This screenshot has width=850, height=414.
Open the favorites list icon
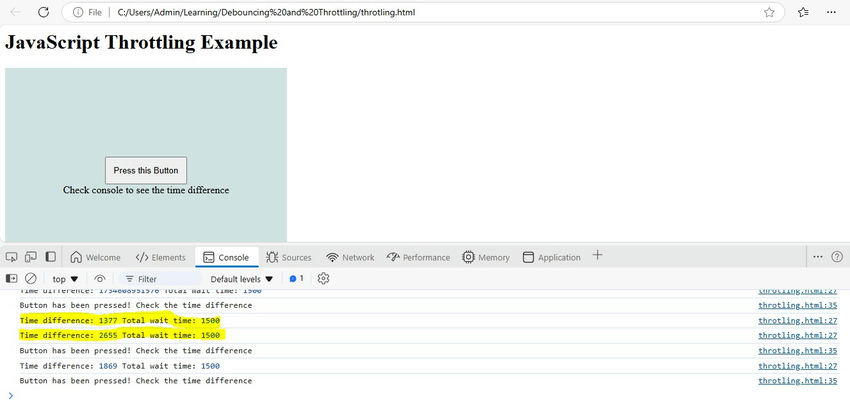click(x=803, y=12)
